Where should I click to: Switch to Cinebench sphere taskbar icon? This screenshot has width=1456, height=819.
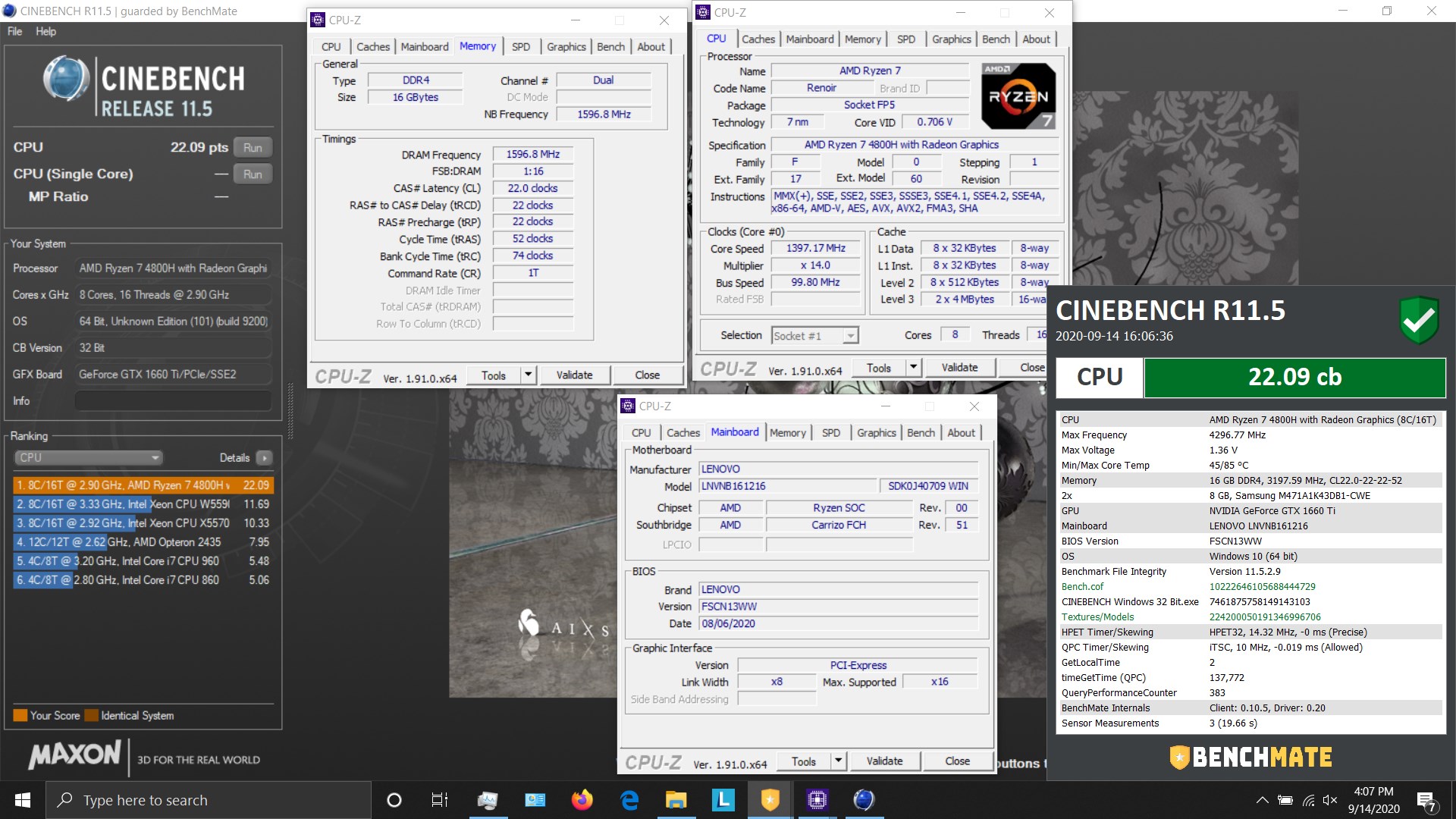click(864, 800)
